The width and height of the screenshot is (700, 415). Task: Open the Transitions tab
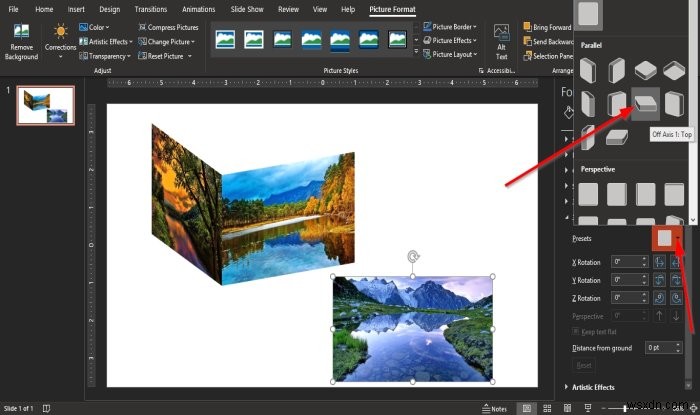pyautogui.click(x=150, y=9)
